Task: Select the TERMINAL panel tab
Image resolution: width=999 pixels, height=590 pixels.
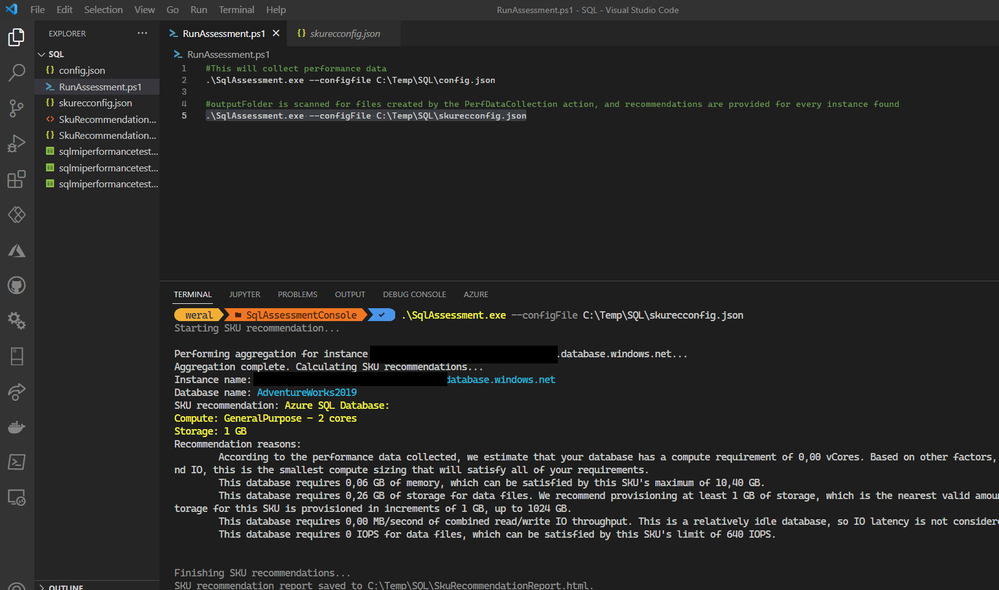Action: tap(192, 294)
